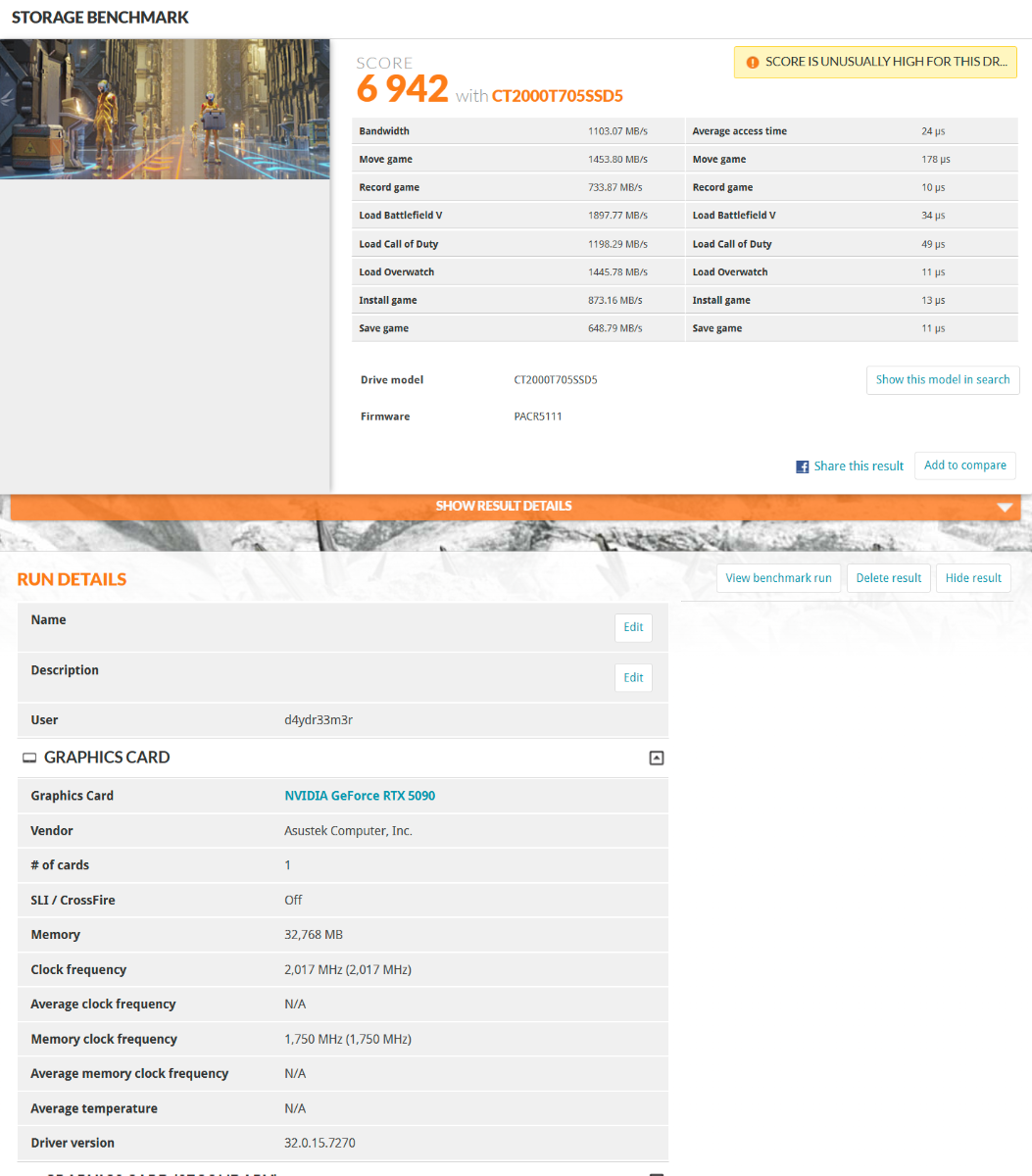Click the Facebook icon beside Share this result
The image size is (1032, 1176).
[x=803, y=466]
